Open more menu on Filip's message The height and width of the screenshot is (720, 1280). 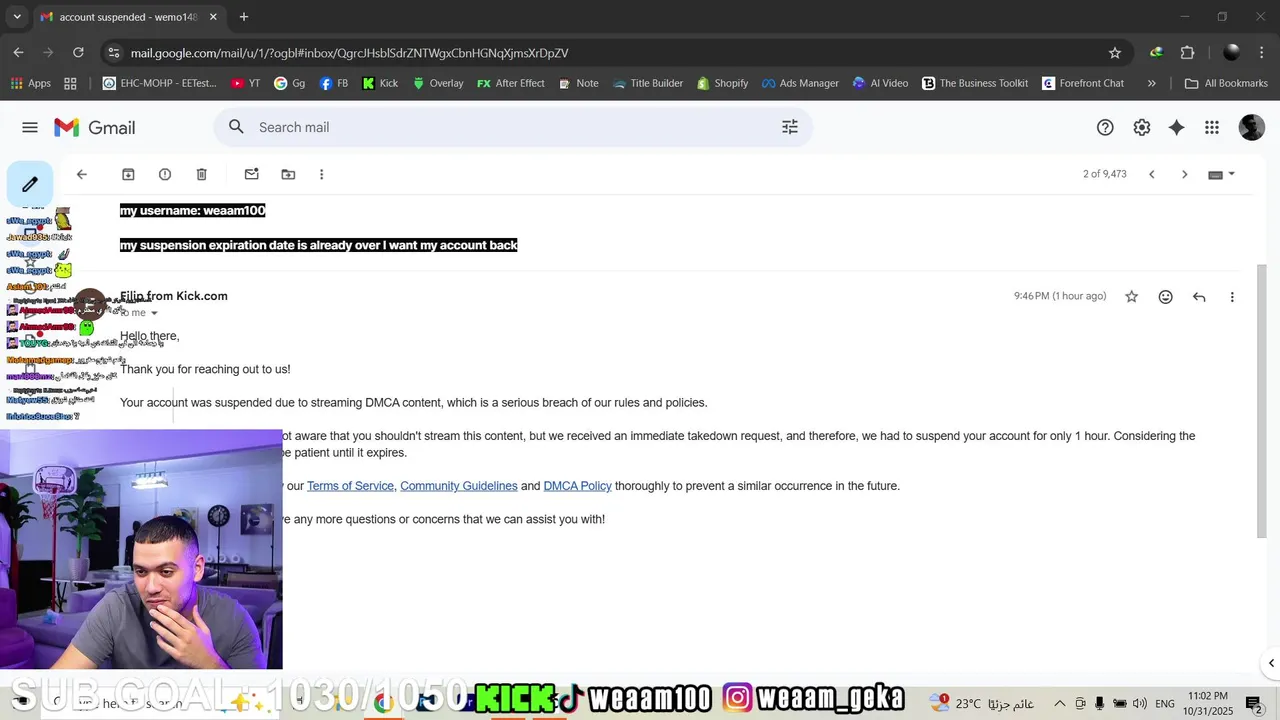click(x=1232, y=297)
